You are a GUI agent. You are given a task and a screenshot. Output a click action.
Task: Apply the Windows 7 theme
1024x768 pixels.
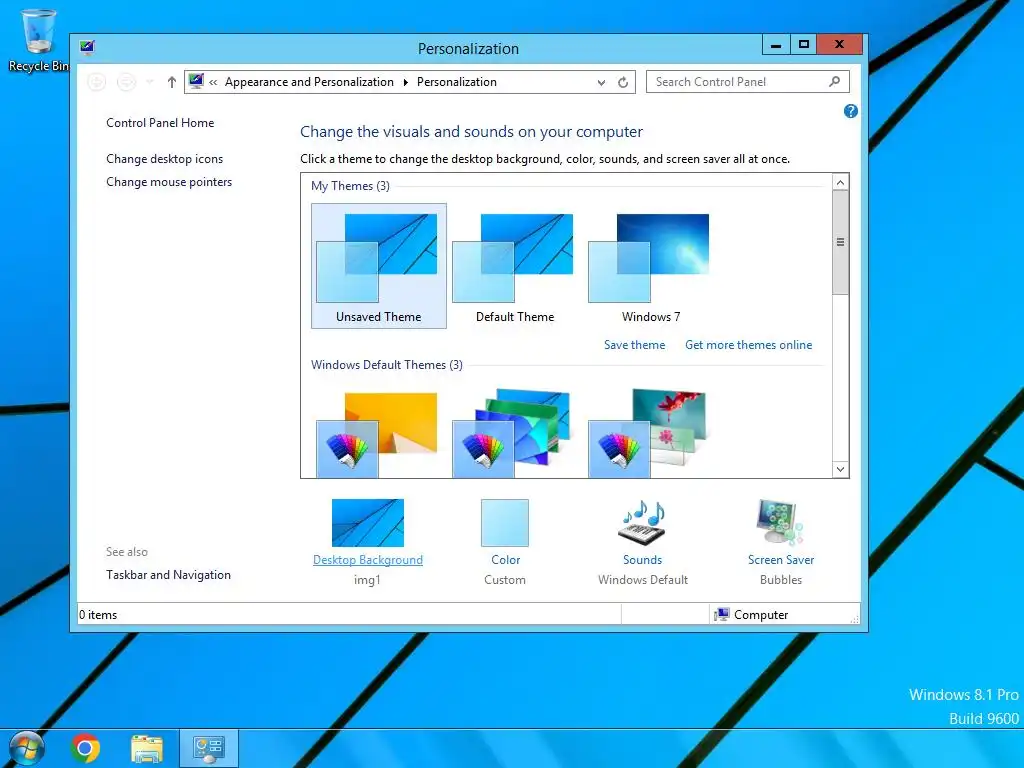(650, 266)
